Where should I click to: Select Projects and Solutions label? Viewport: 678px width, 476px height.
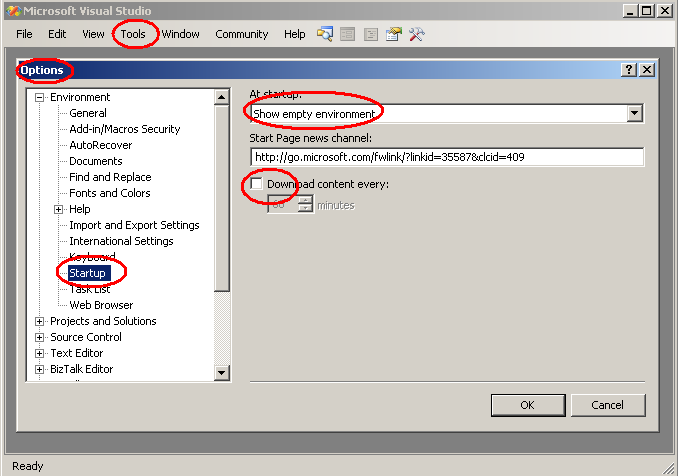coord(103,321)
